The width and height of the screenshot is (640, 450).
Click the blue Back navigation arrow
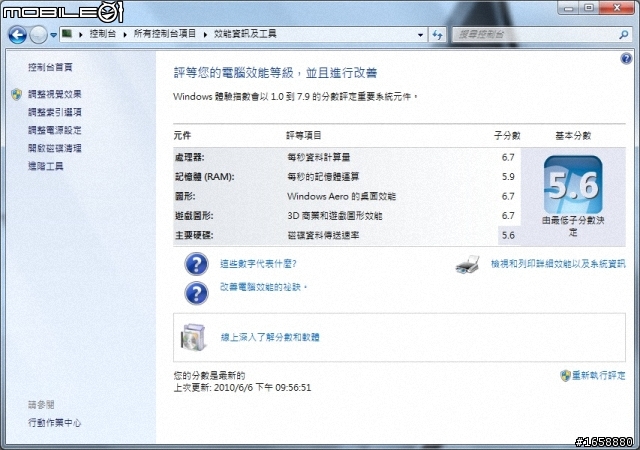[x=17, y=35]
